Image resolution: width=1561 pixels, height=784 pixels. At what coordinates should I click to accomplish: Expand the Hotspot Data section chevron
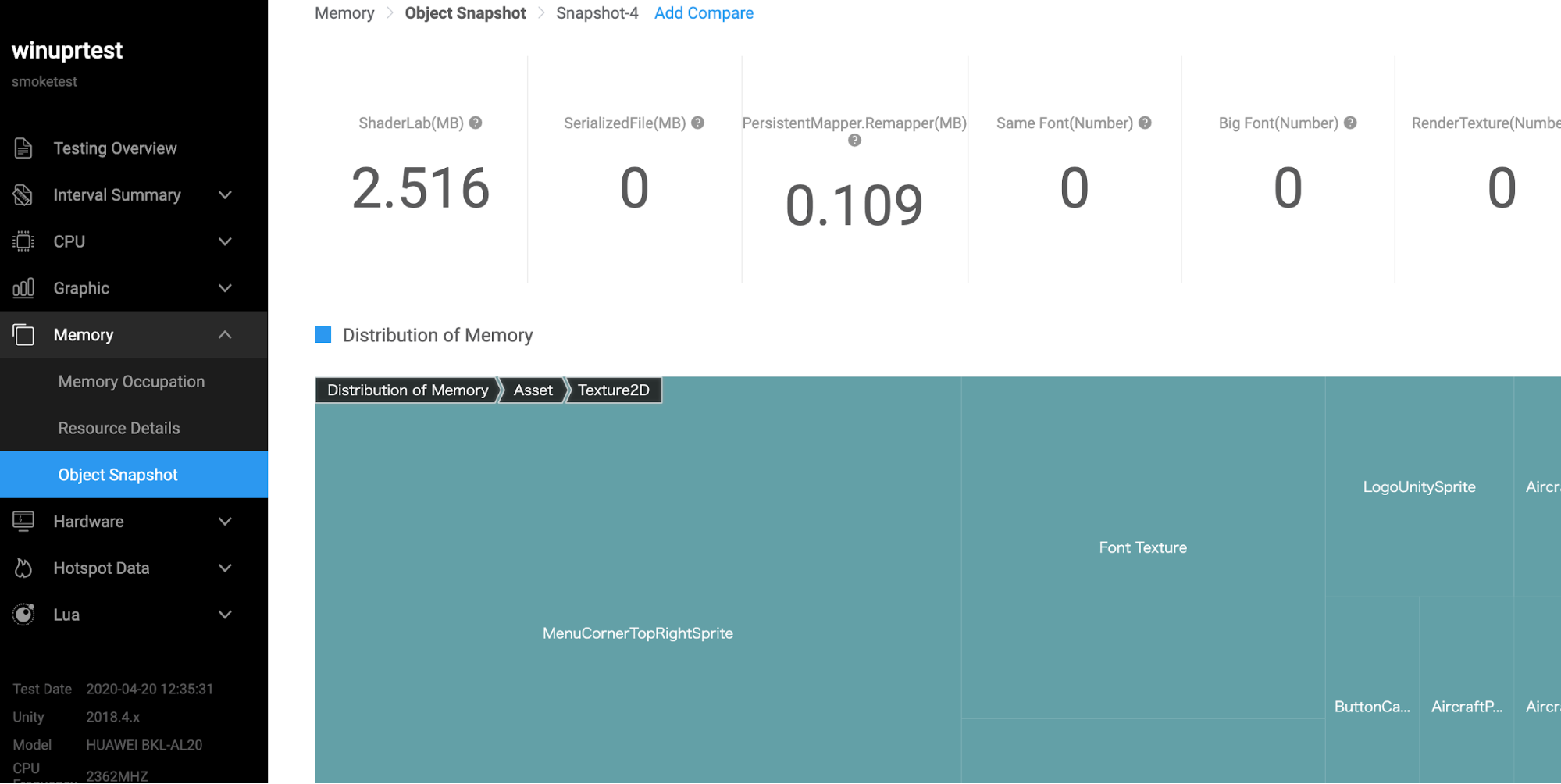click(225, 568)
